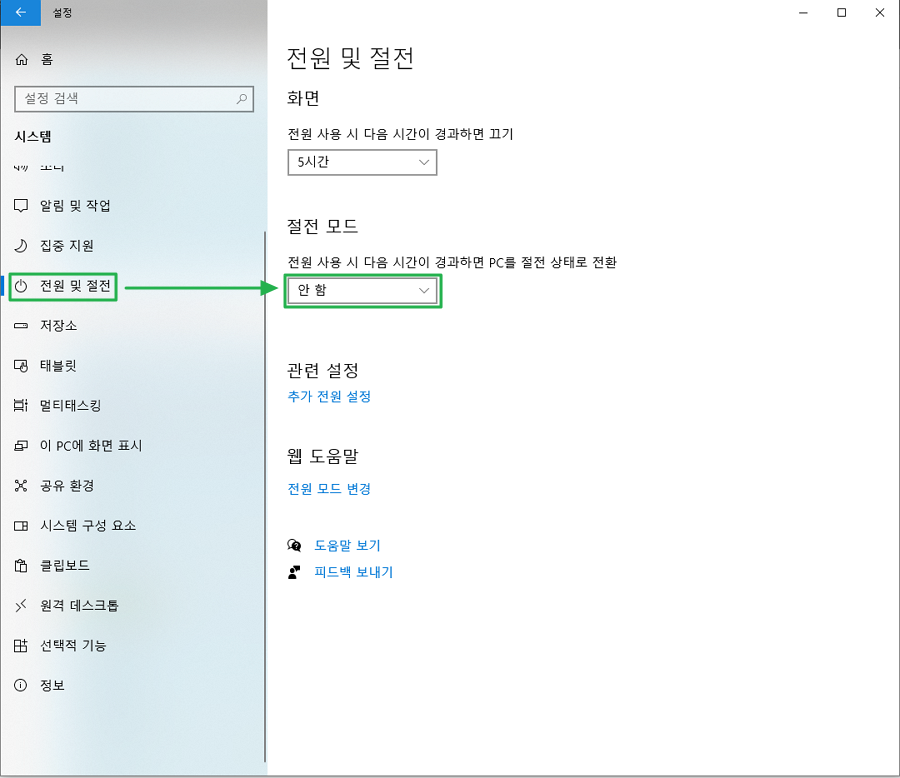Click the 설정 검색 search field
Screen dimensions: 900x778
[134, 99]
